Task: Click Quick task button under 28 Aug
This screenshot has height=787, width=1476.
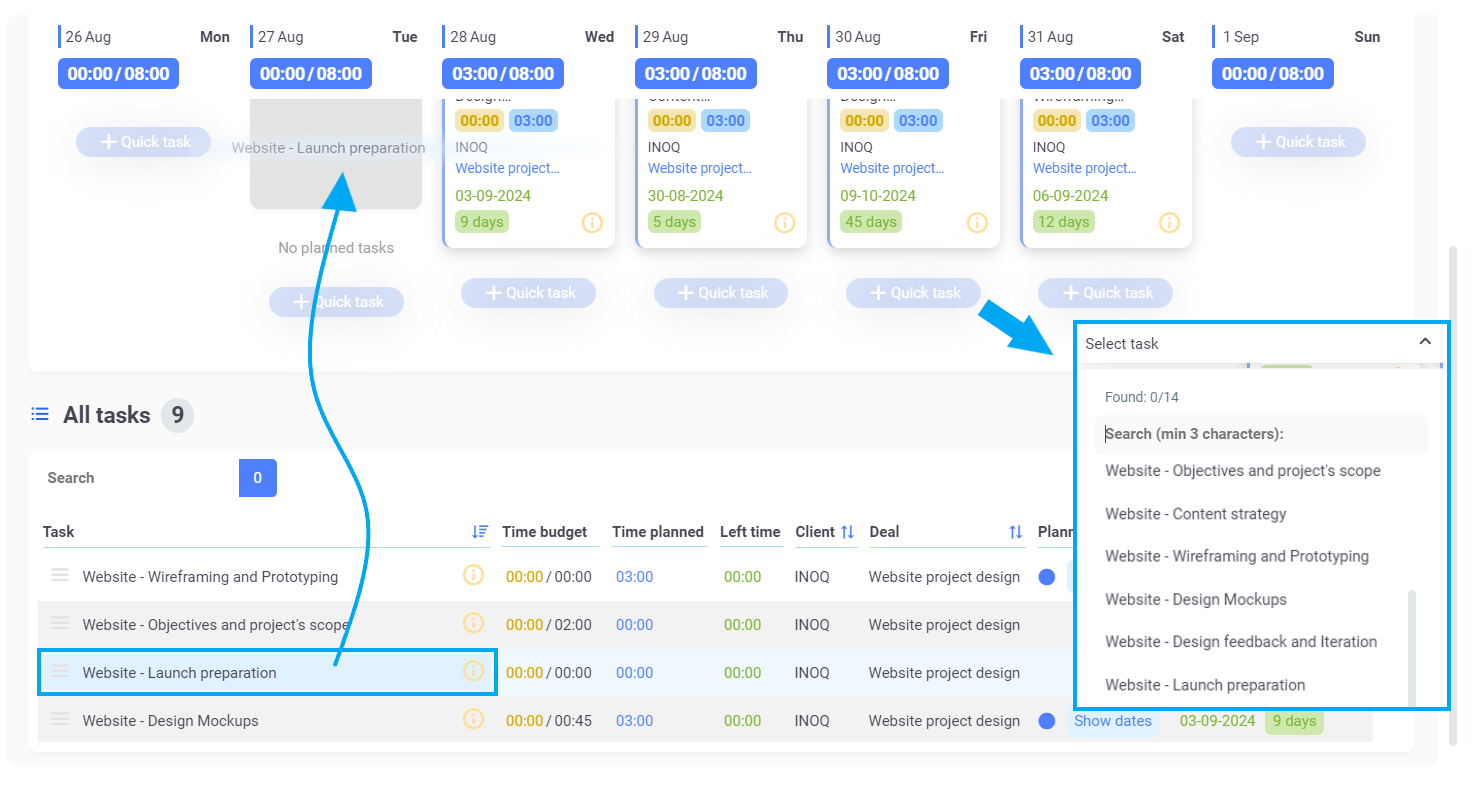Action: point(528,293)
